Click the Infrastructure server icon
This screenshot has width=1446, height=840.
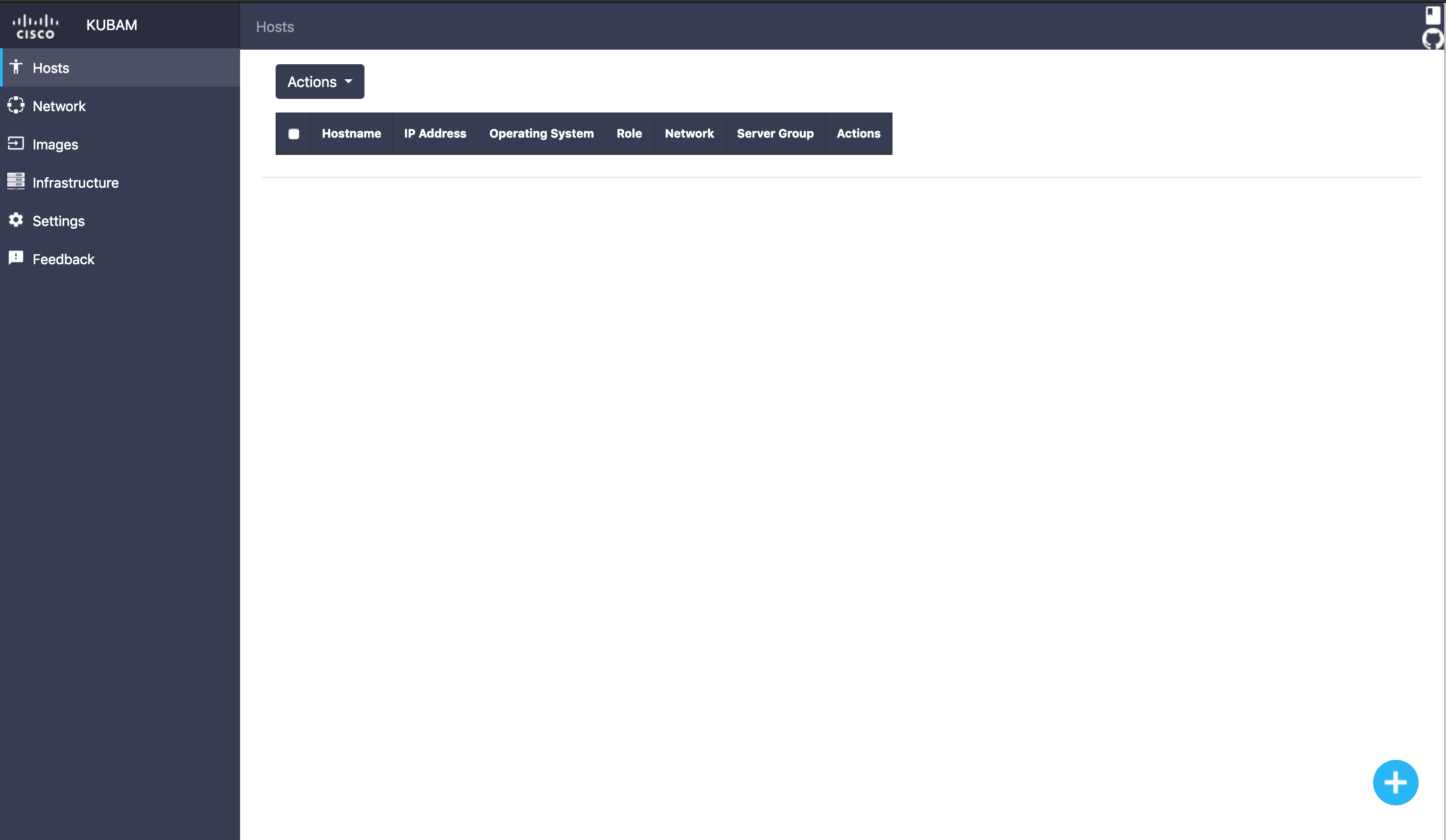pos(16,181)
